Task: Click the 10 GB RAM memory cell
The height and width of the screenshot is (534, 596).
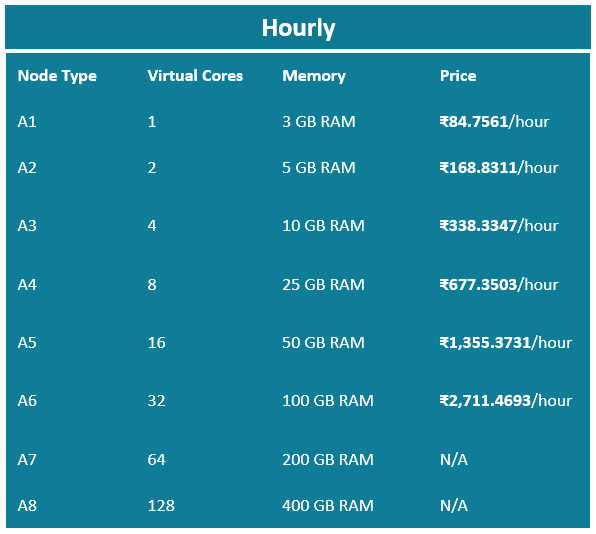Action: coord(323,226)
